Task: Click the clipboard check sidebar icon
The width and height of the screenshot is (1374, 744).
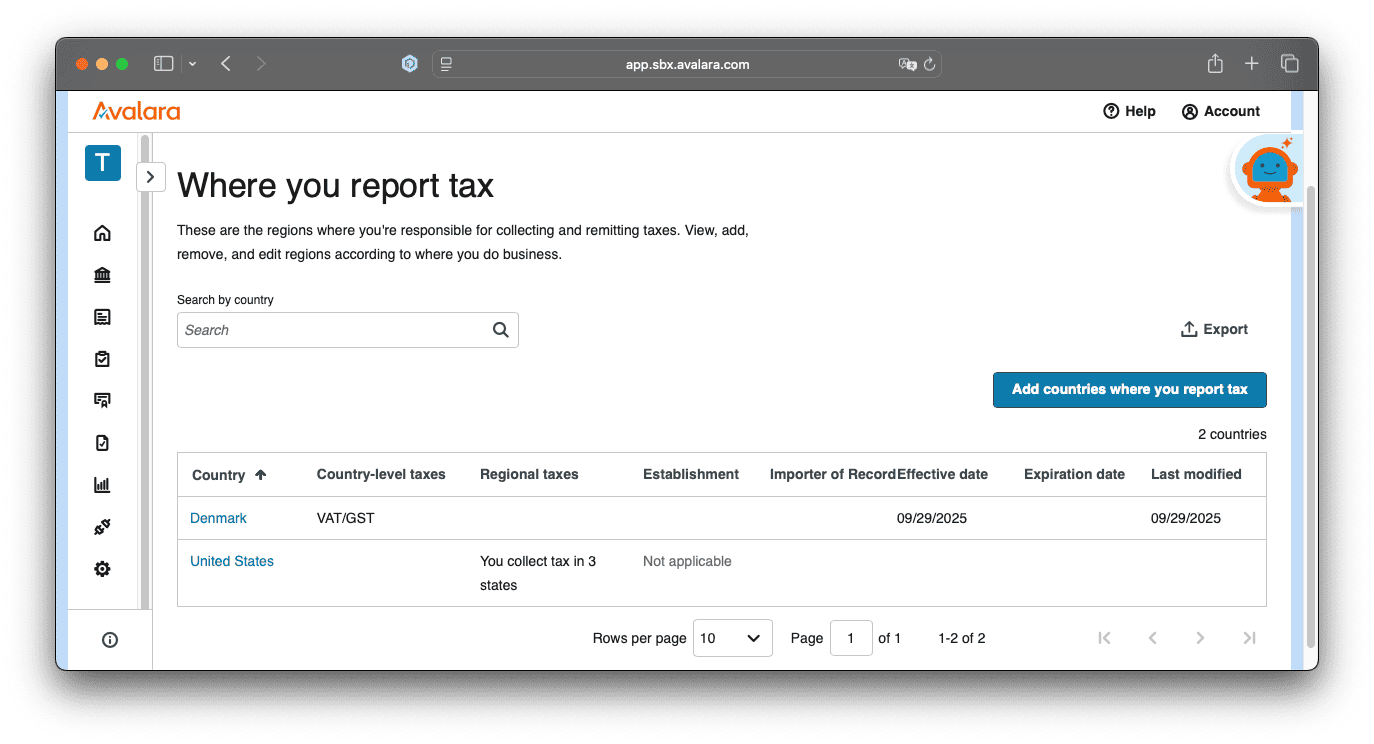Action: (x=102, y=359)
